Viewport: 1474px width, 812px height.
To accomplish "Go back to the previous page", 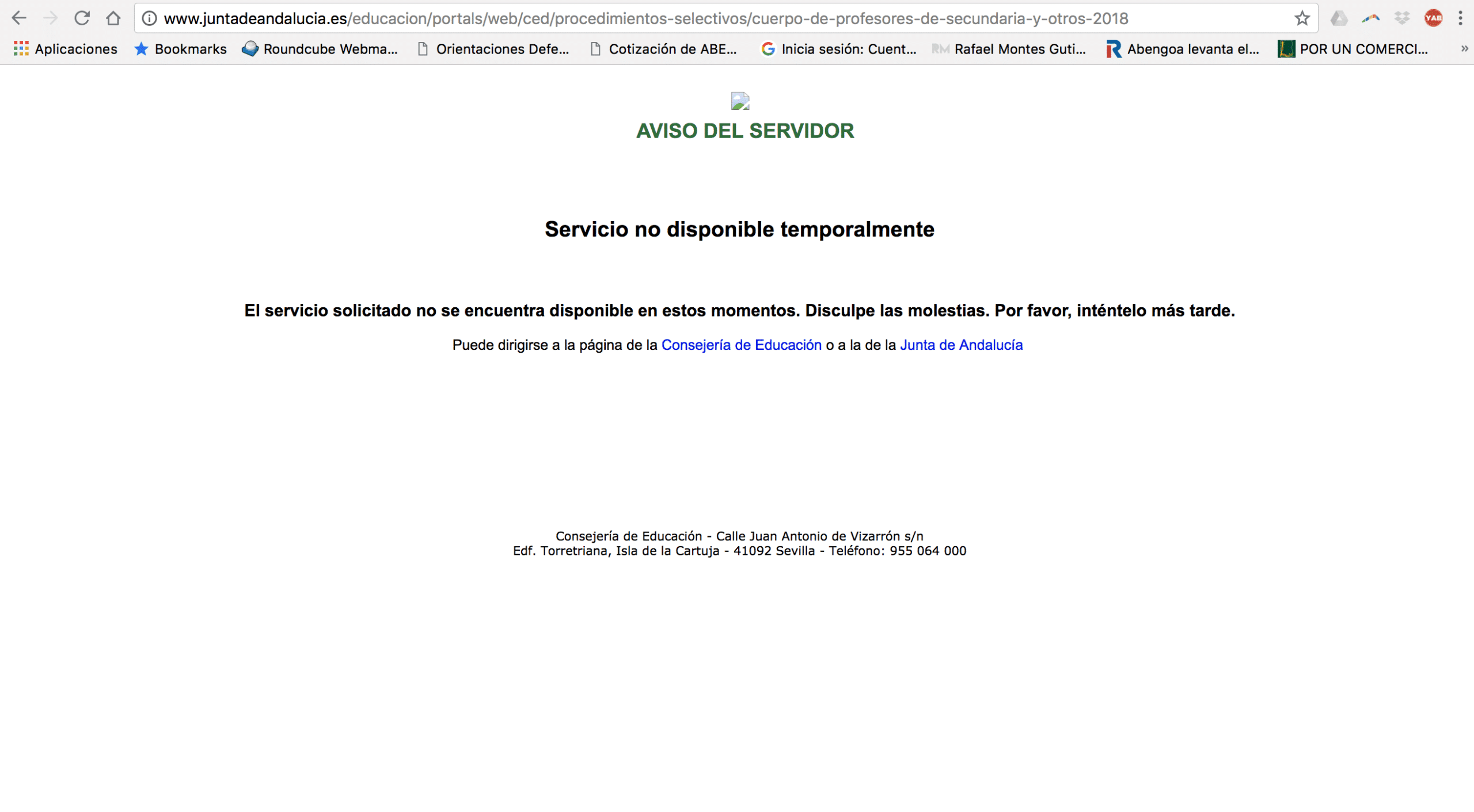I will (x=19, y=18).
